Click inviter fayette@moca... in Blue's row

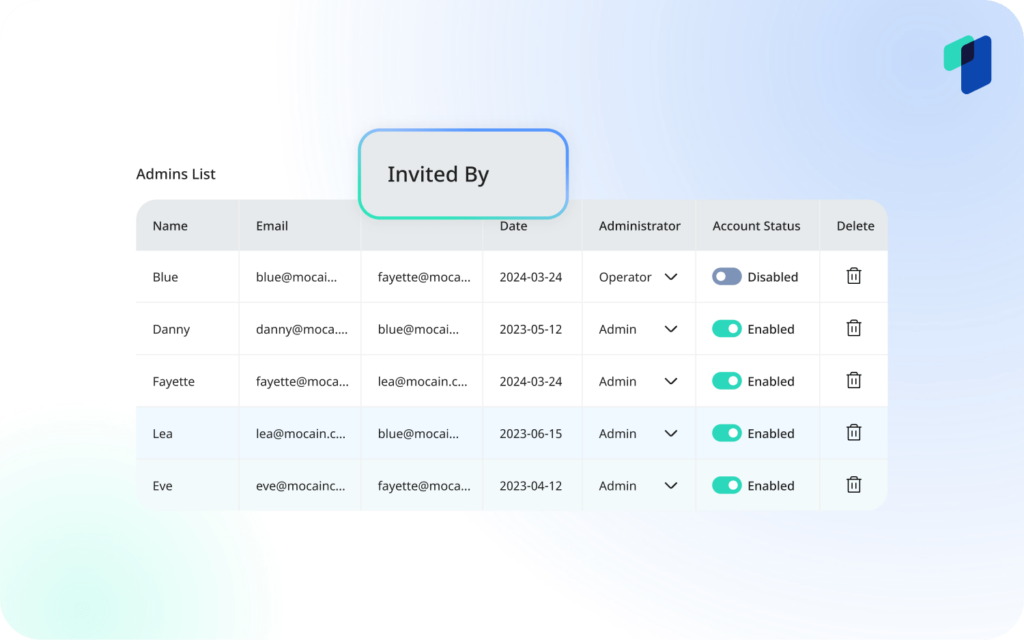(x=424, y=277)
